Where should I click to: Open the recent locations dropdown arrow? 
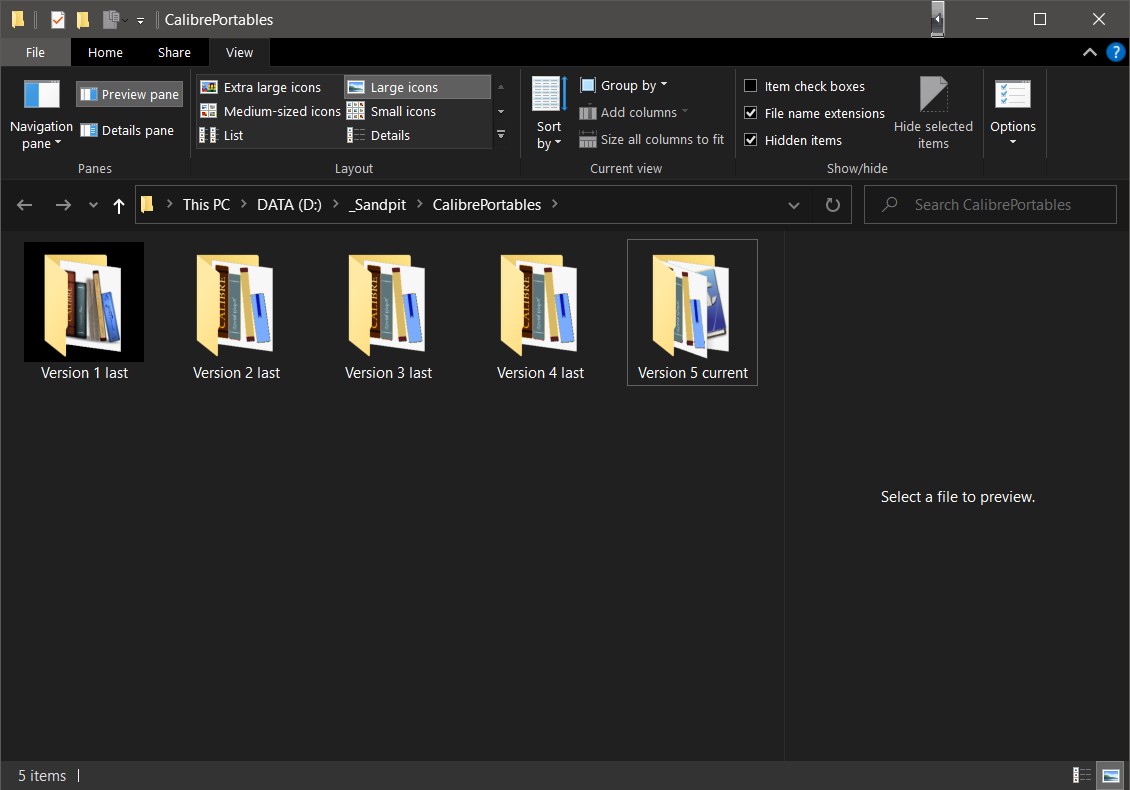(93, 205)
